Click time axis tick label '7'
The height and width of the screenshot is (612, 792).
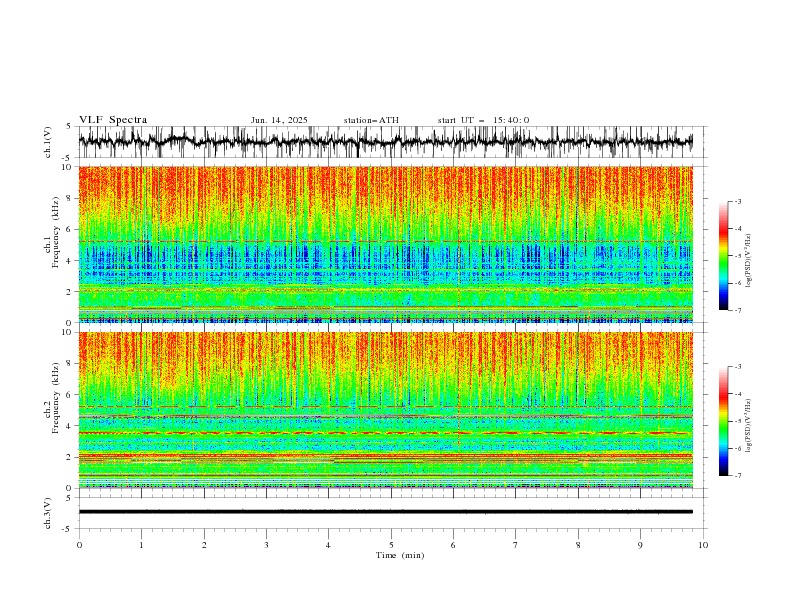(x=516, y=545)
